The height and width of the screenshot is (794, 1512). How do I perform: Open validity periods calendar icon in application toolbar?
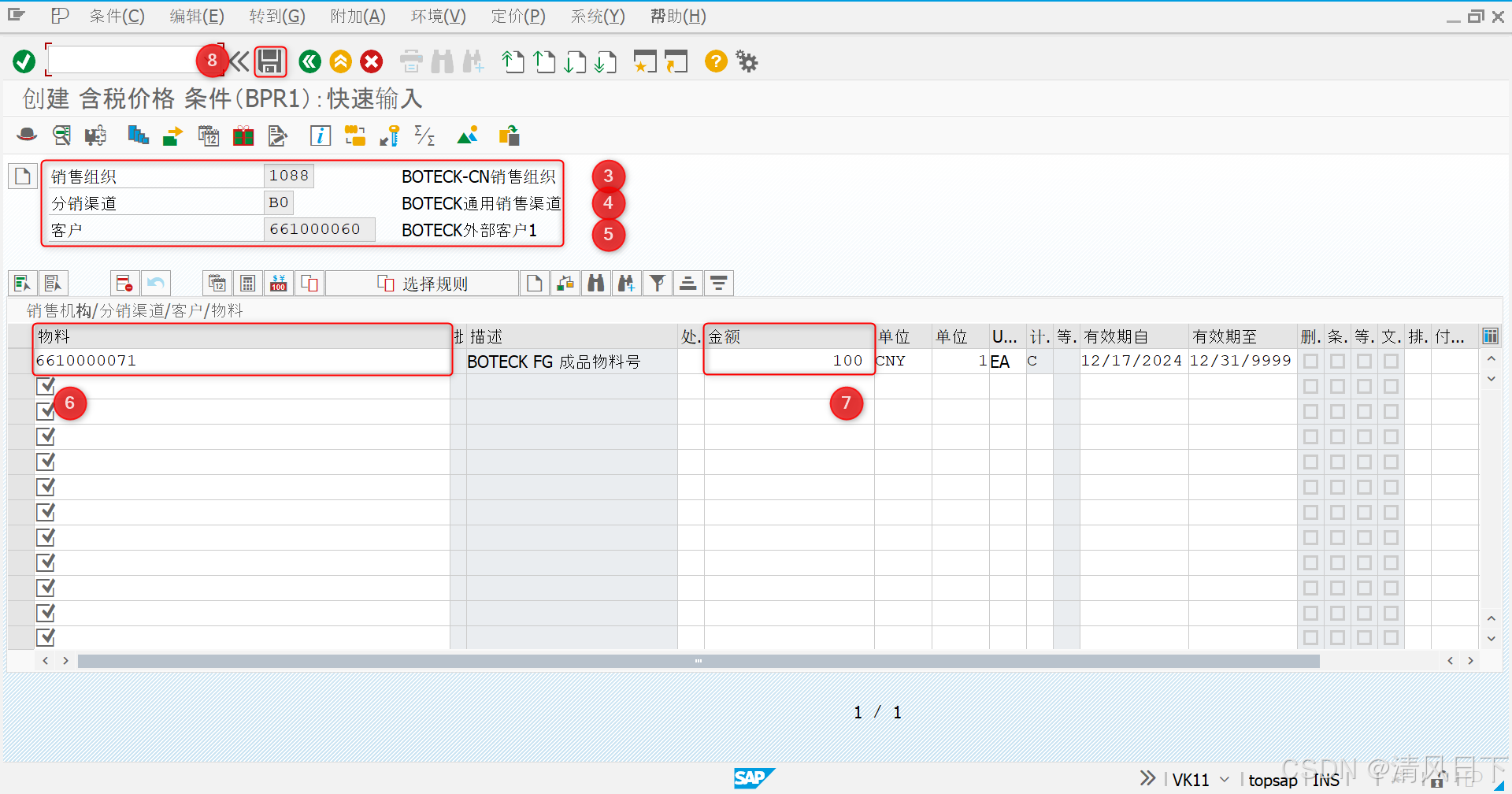(x=209, y=135)
